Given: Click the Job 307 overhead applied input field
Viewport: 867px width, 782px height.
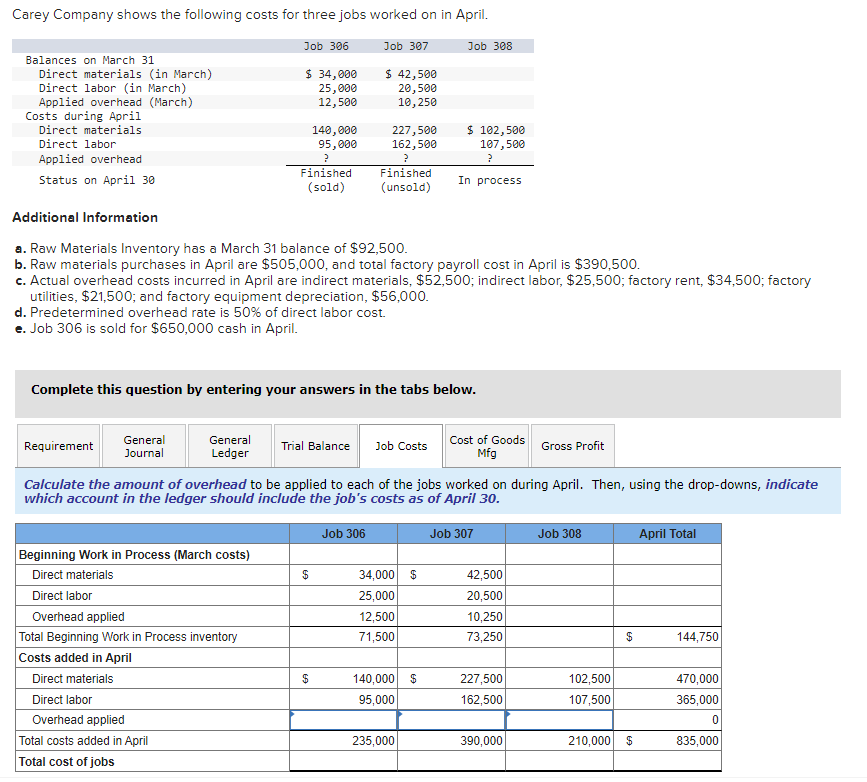Looking at the screenshot, I should 450,719.
